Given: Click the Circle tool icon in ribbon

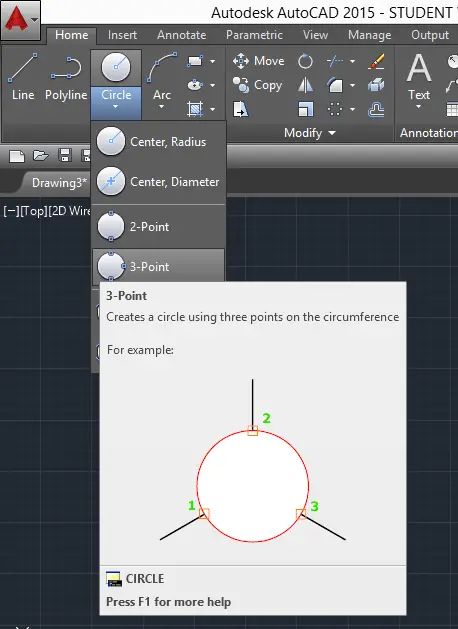Looking at the screenshot, I should click(116, 67).
